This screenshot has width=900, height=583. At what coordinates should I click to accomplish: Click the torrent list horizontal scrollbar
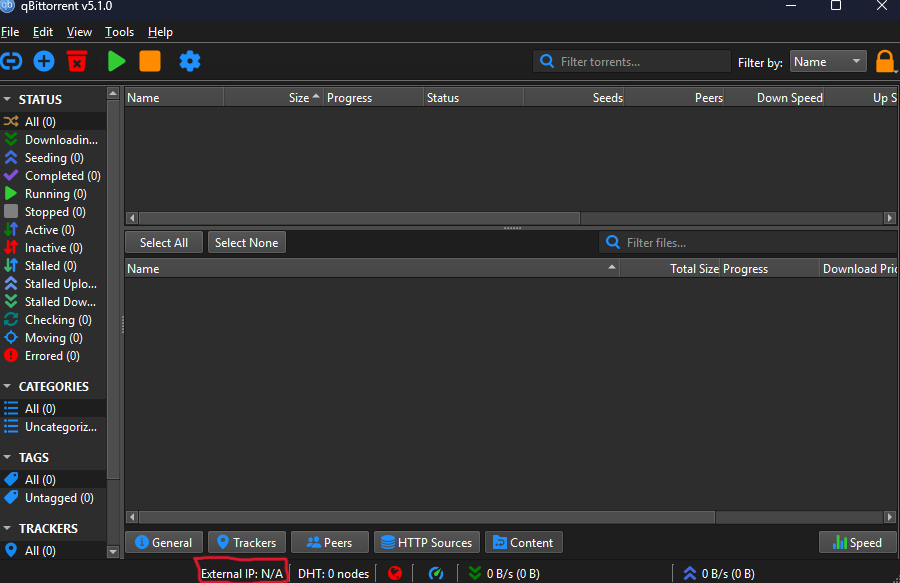(x=360, y=218)
